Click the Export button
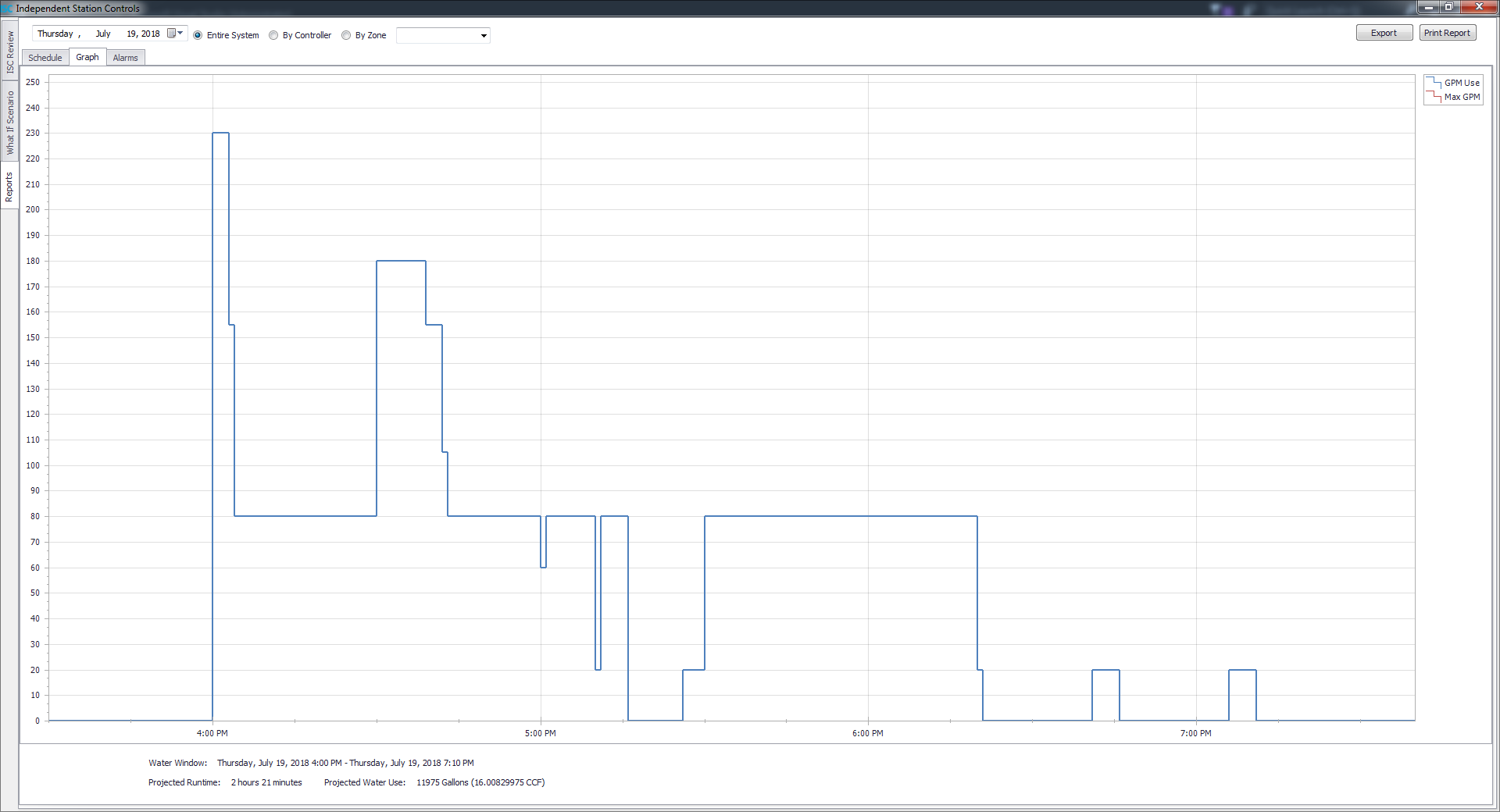The image size is (1500, 812). pos(1384,33)
